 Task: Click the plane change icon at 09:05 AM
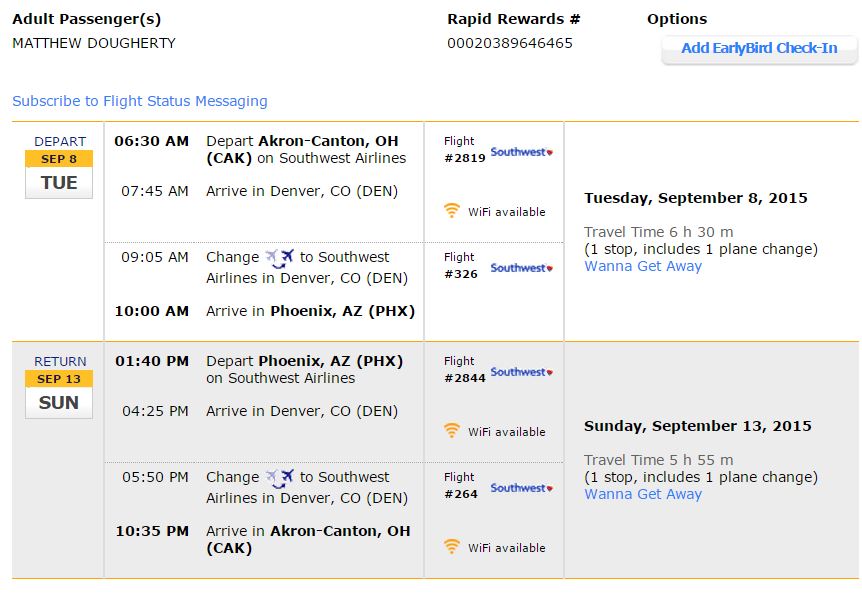[280, 258]
